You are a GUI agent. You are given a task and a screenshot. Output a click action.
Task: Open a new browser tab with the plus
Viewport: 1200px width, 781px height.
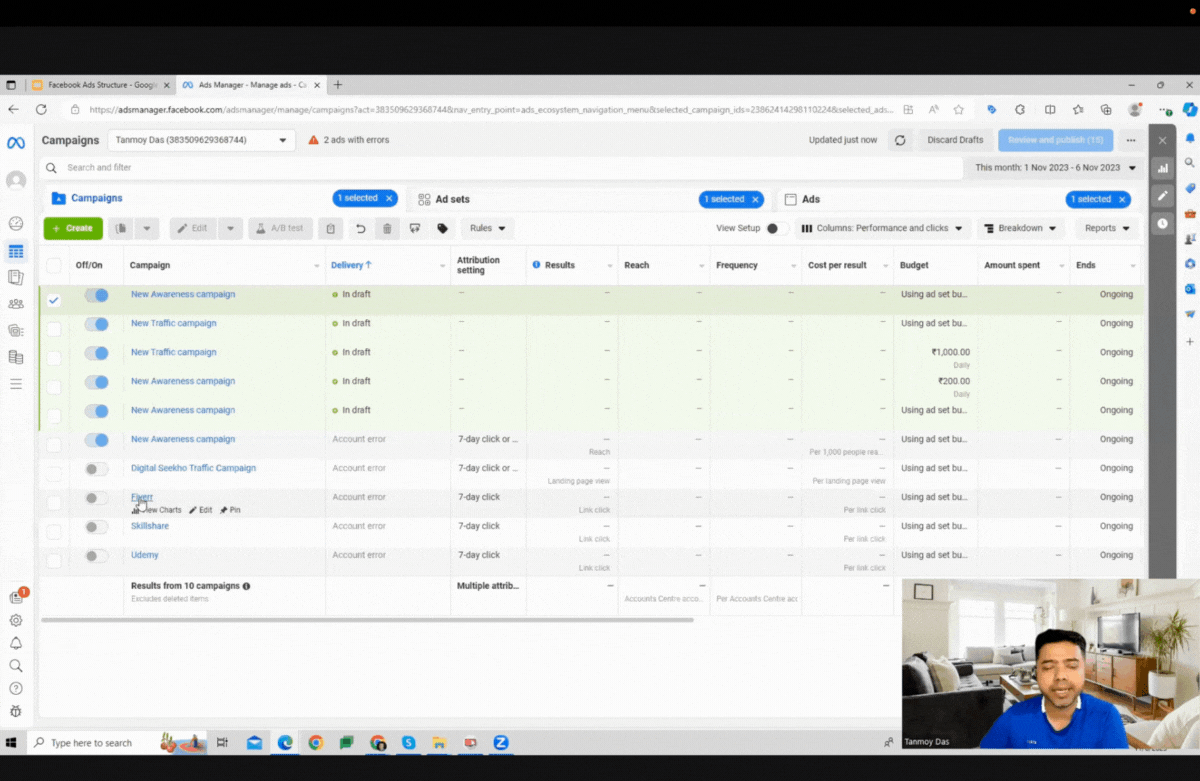338,85
